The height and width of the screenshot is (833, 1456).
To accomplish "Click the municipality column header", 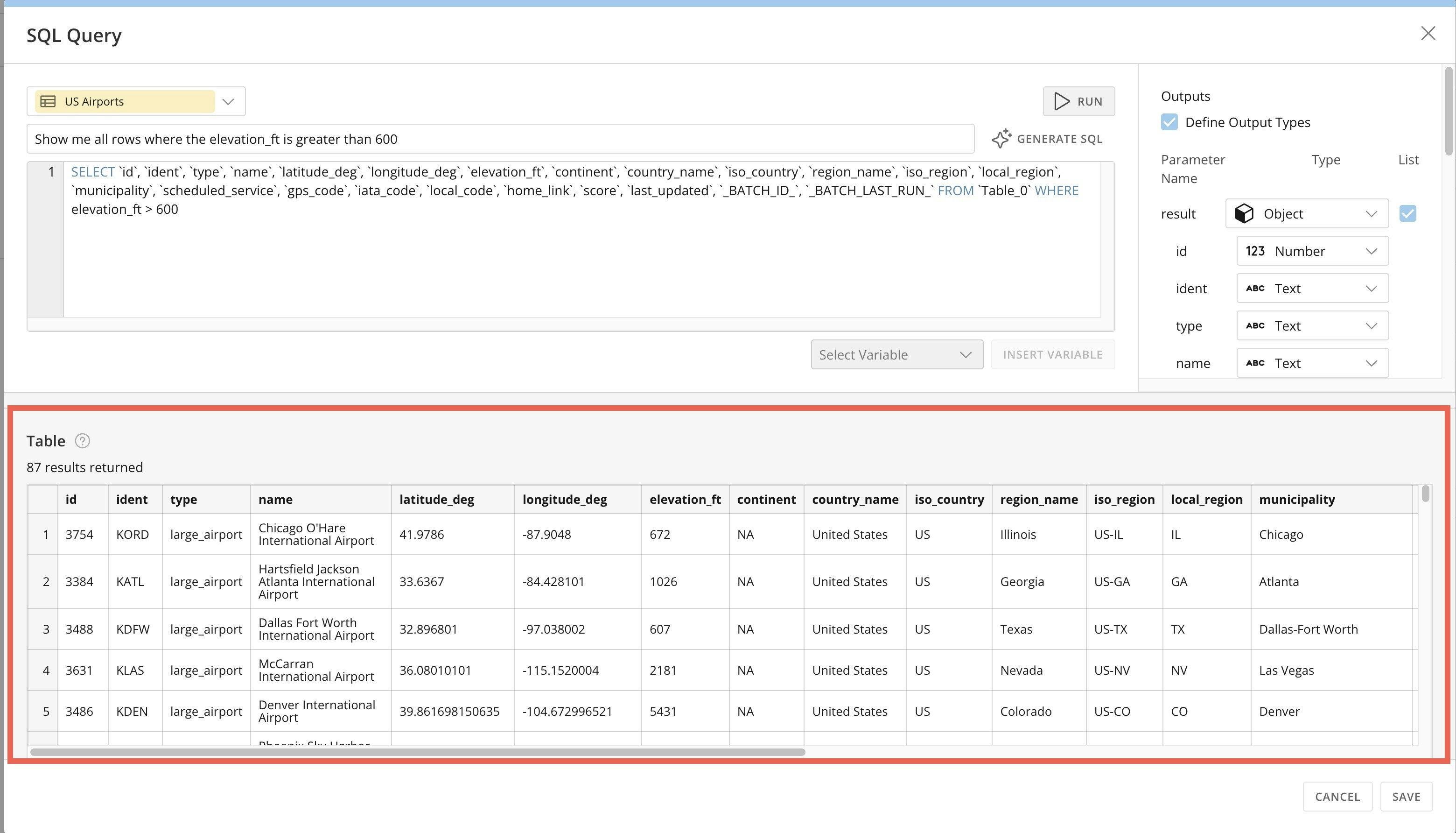I will click(x=1296, y=500).
